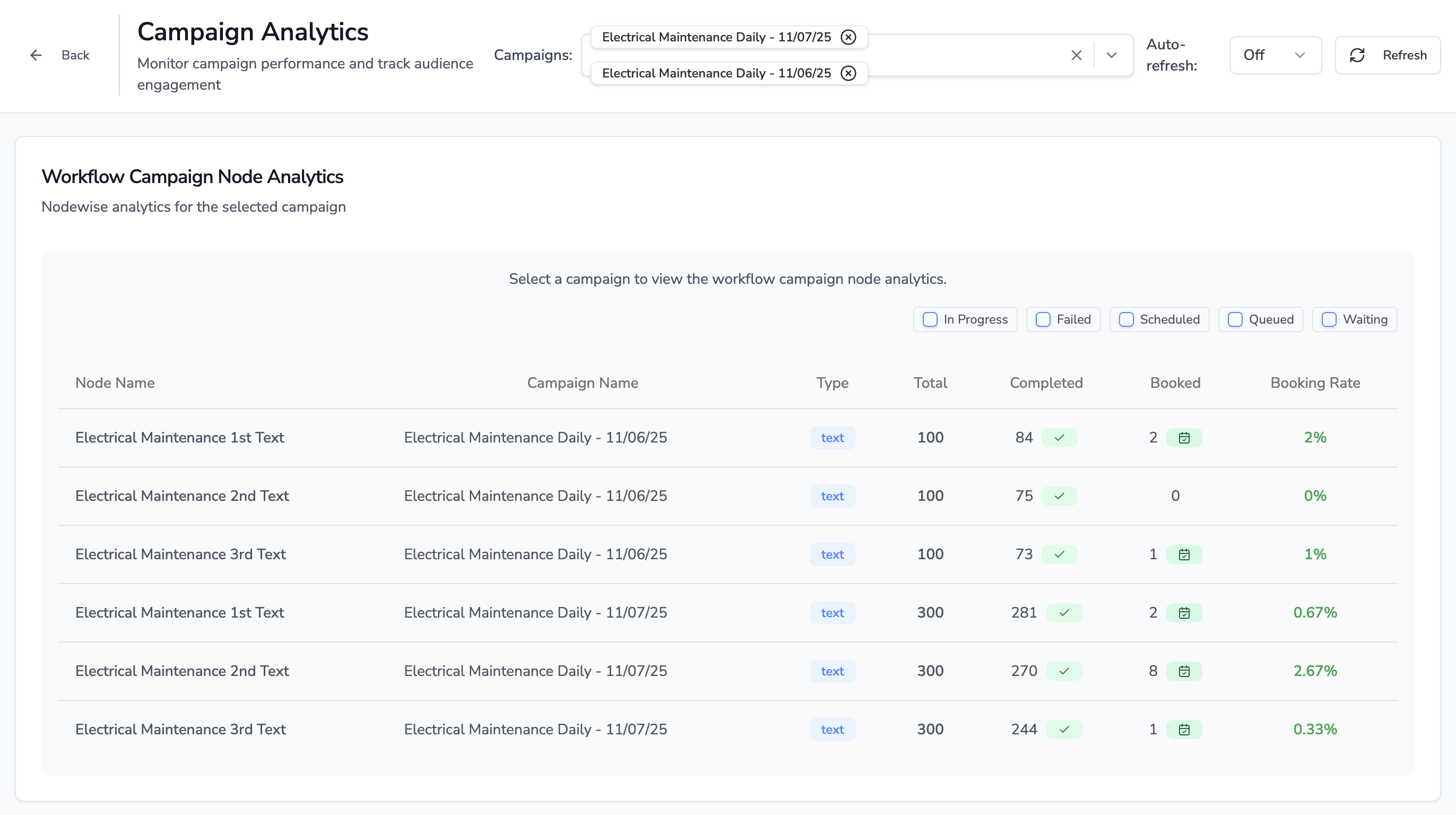Click the green checkmark beside 84 completed
The width and height of the screenshot is (1456, 815).
tap(1060, 437)
